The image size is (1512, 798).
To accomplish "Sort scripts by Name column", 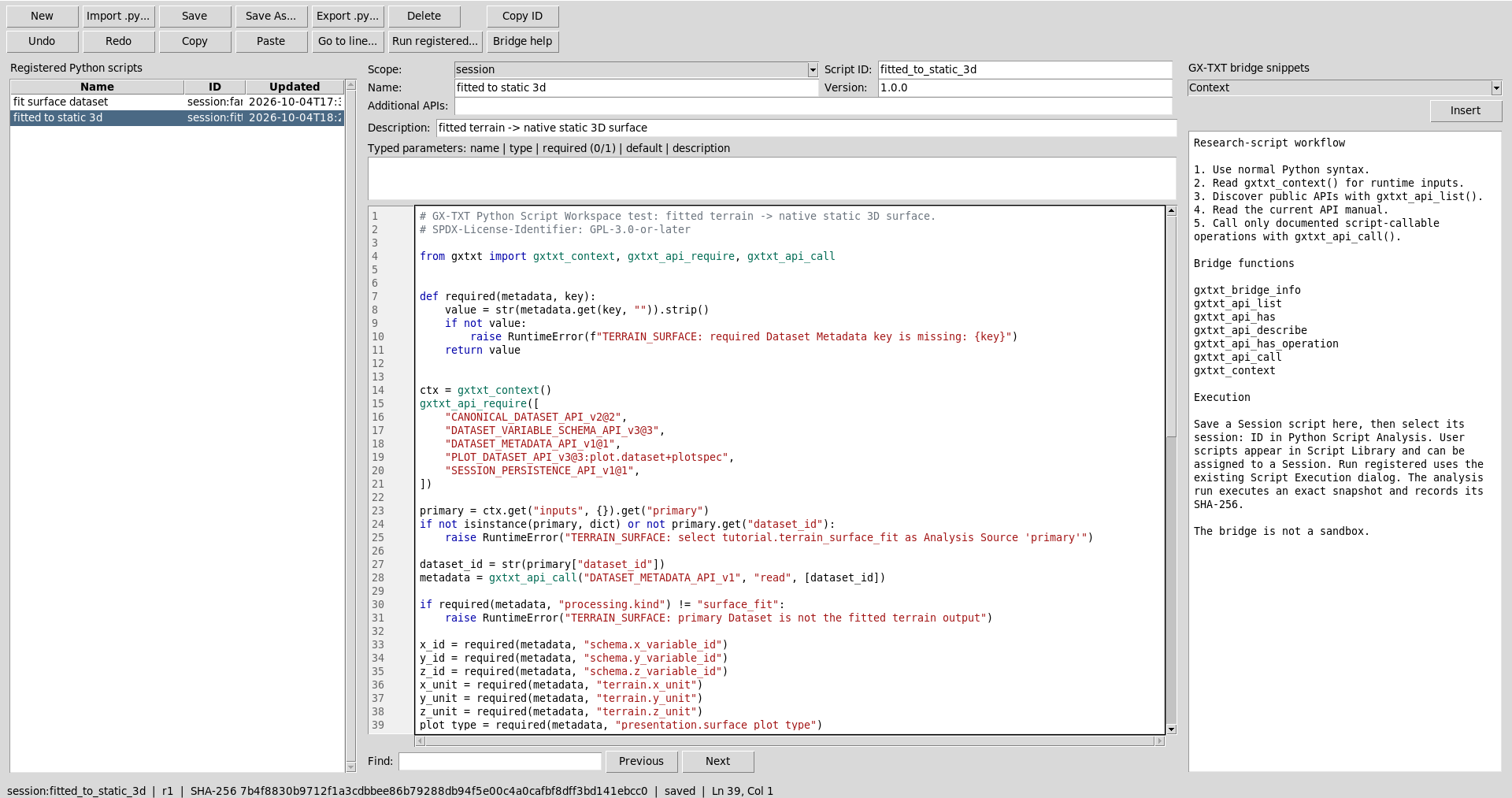I will point(97,87).
